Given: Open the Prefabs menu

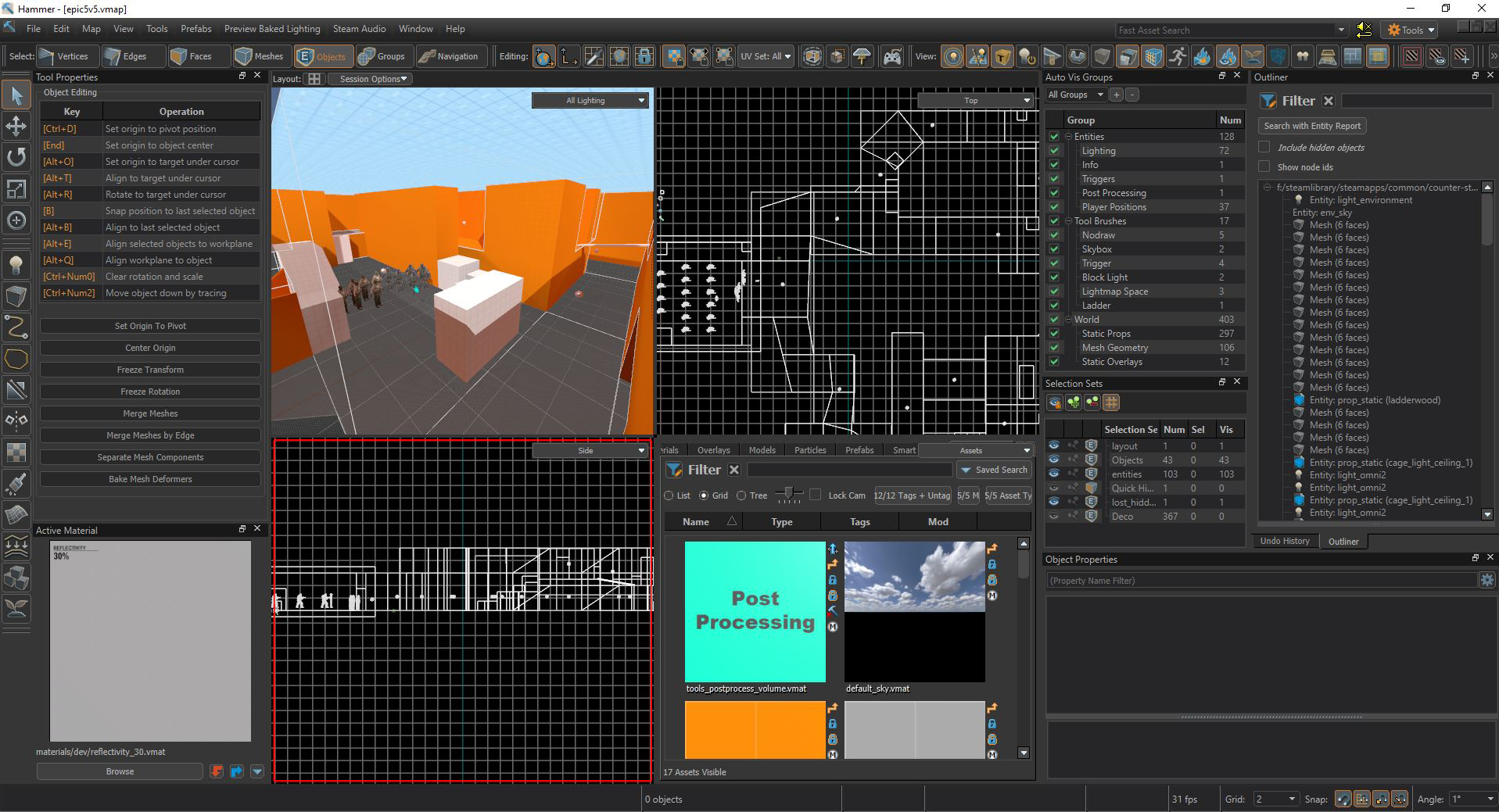Looking at the screenshot, I should [x=195, y=29].
